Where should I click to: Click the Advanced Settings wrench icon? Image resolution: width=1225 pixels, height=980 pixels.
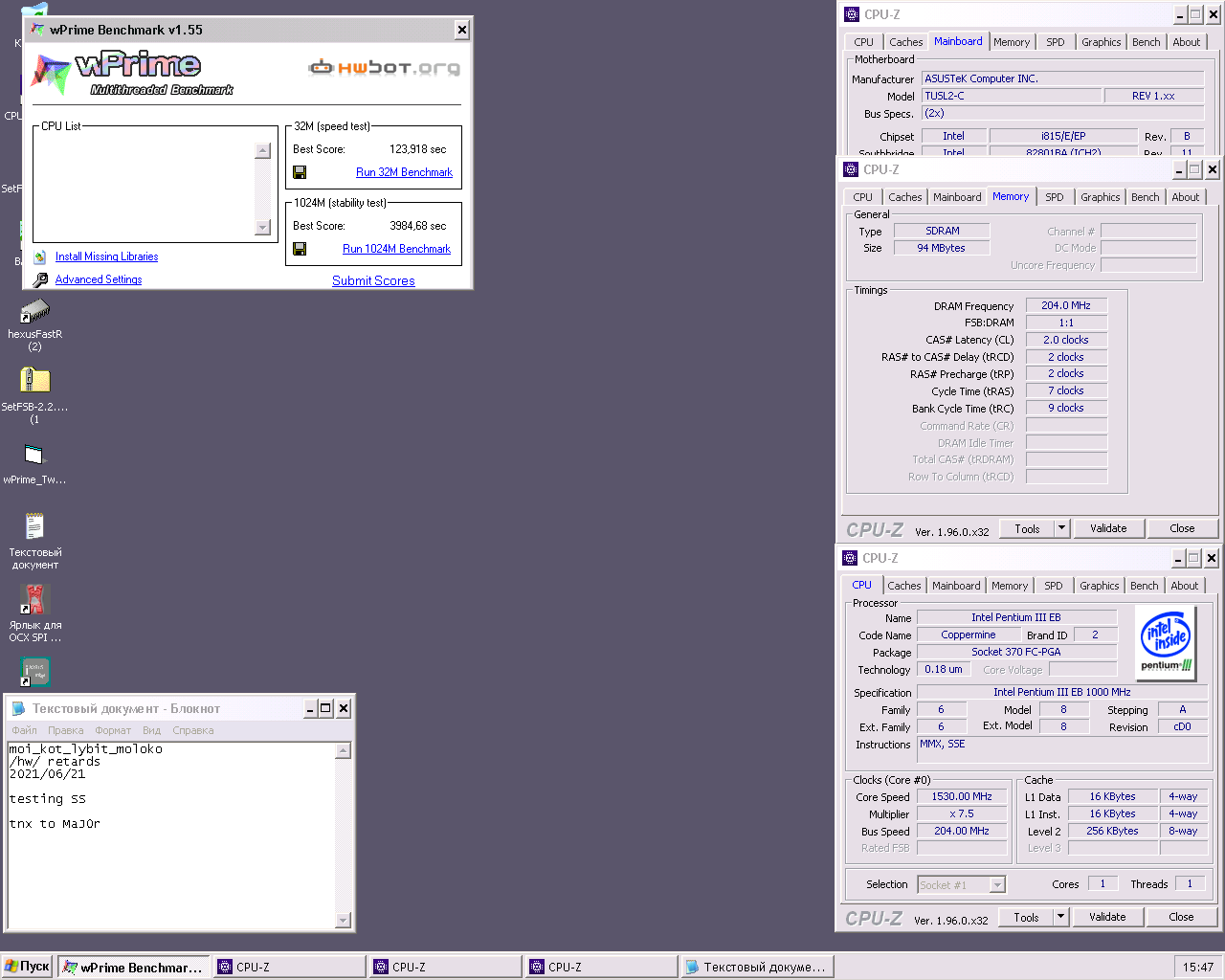pos(40,279)
